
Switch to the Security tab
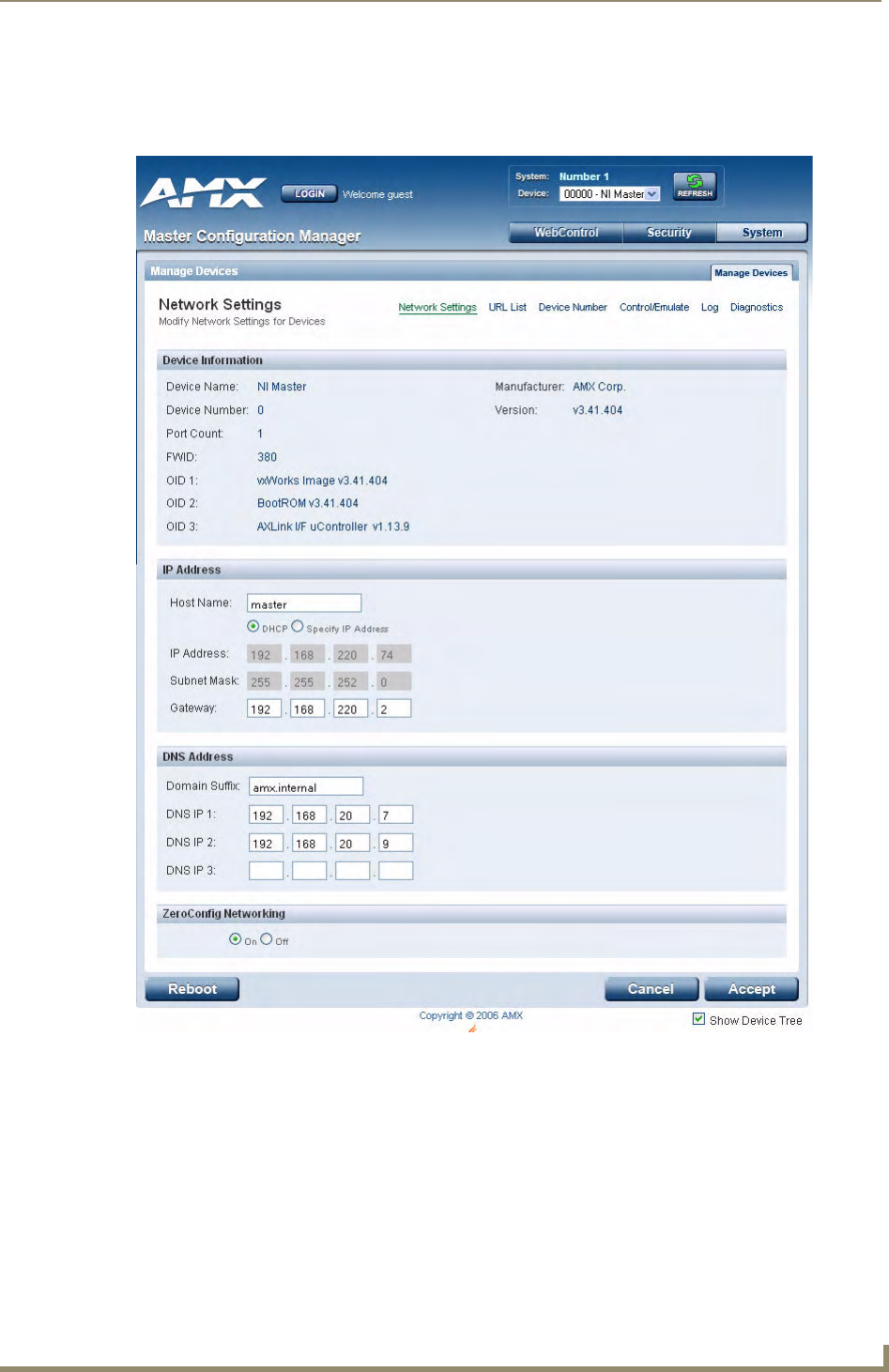point(669,233)
